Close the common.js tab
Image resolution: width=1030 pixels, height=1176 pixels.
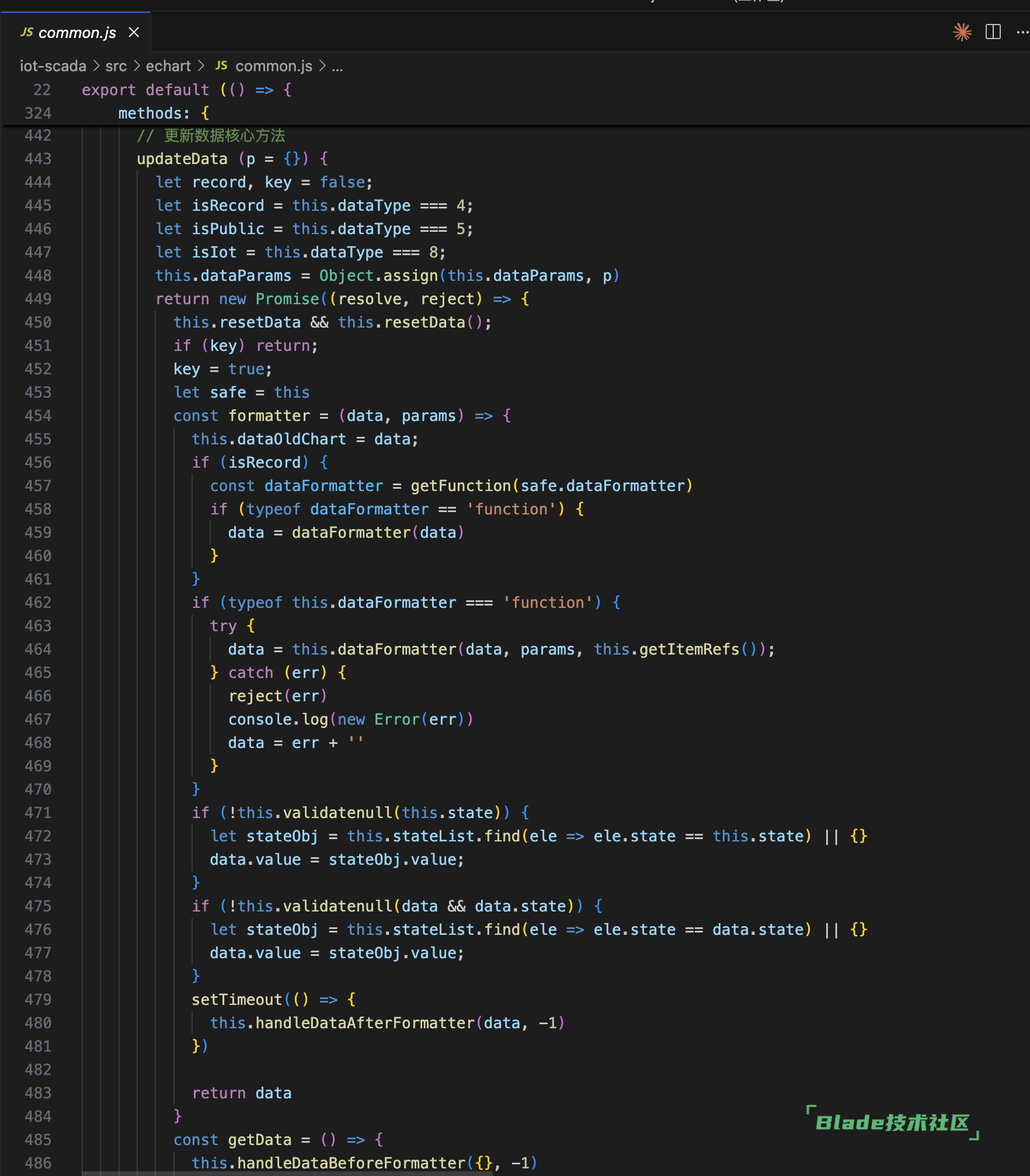(x=134, y=32)
